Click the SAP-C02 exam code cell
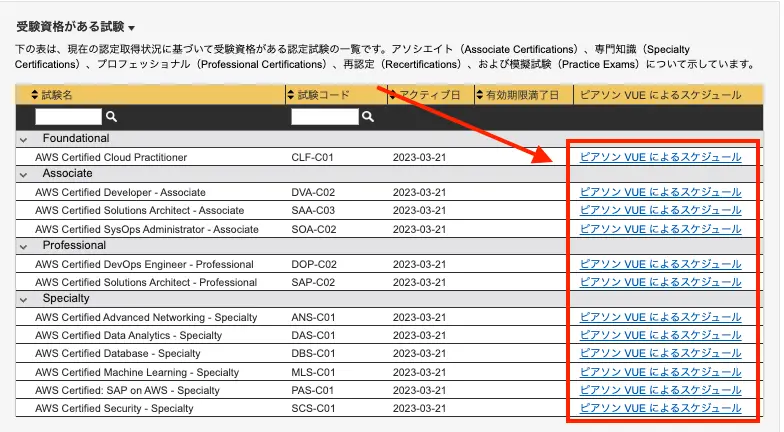 pyautogui.click(x=313, y=282)
